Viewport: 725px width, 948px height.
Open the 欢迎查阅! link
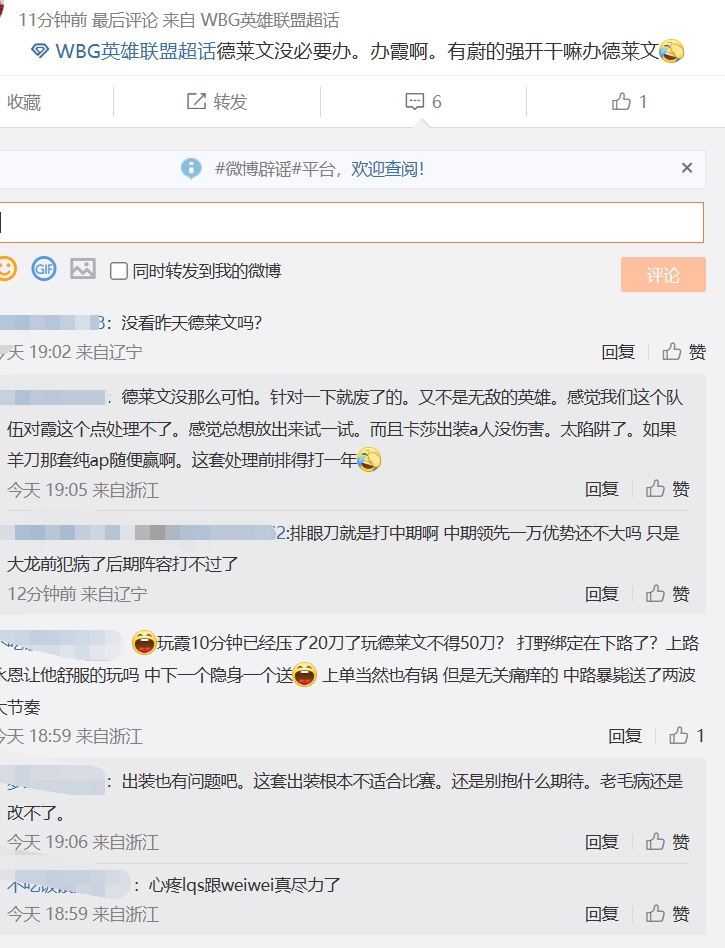[388, 169]
